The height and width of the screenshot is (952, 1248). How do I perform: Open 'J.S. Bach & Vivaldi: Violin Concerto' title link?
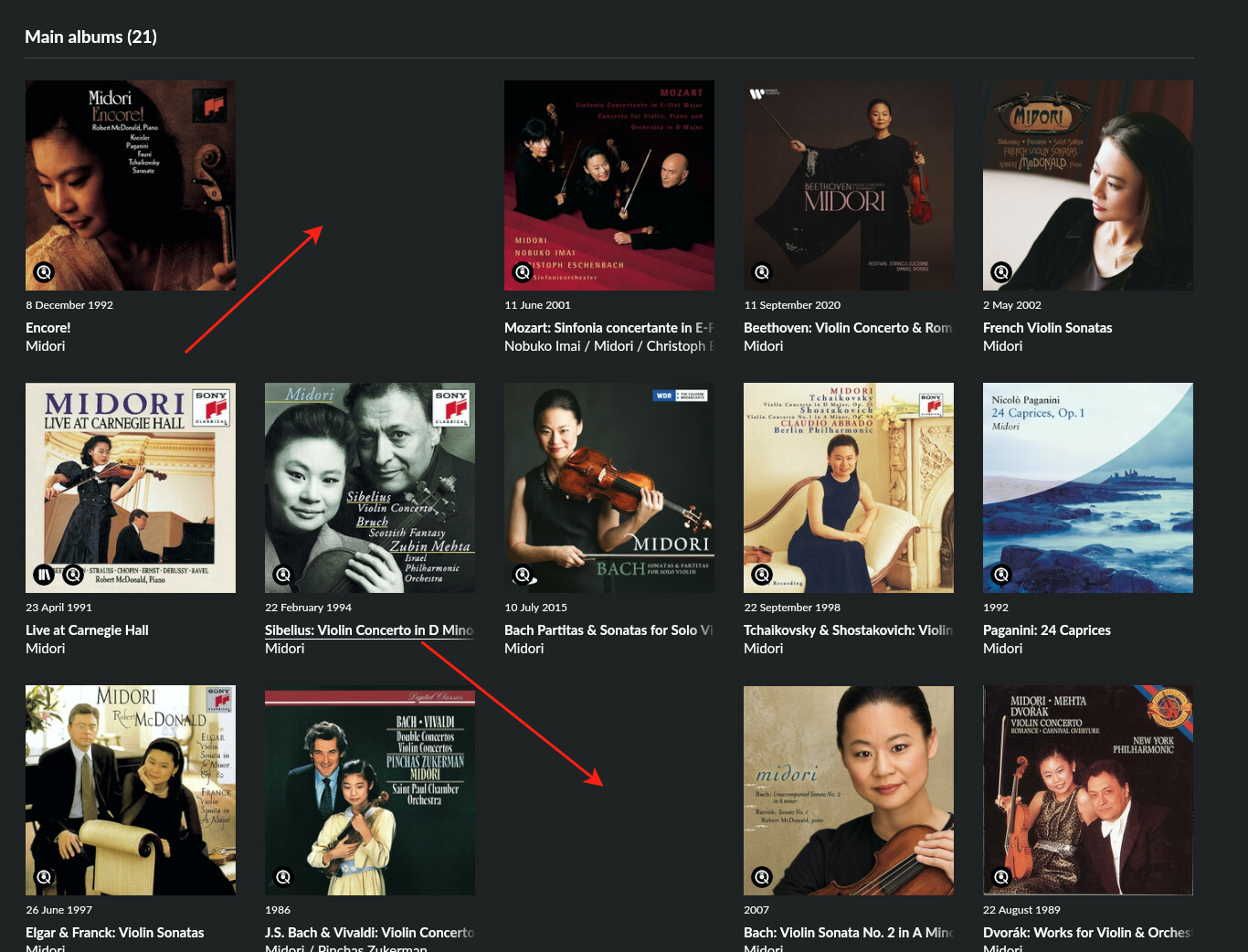click(369, 933)
